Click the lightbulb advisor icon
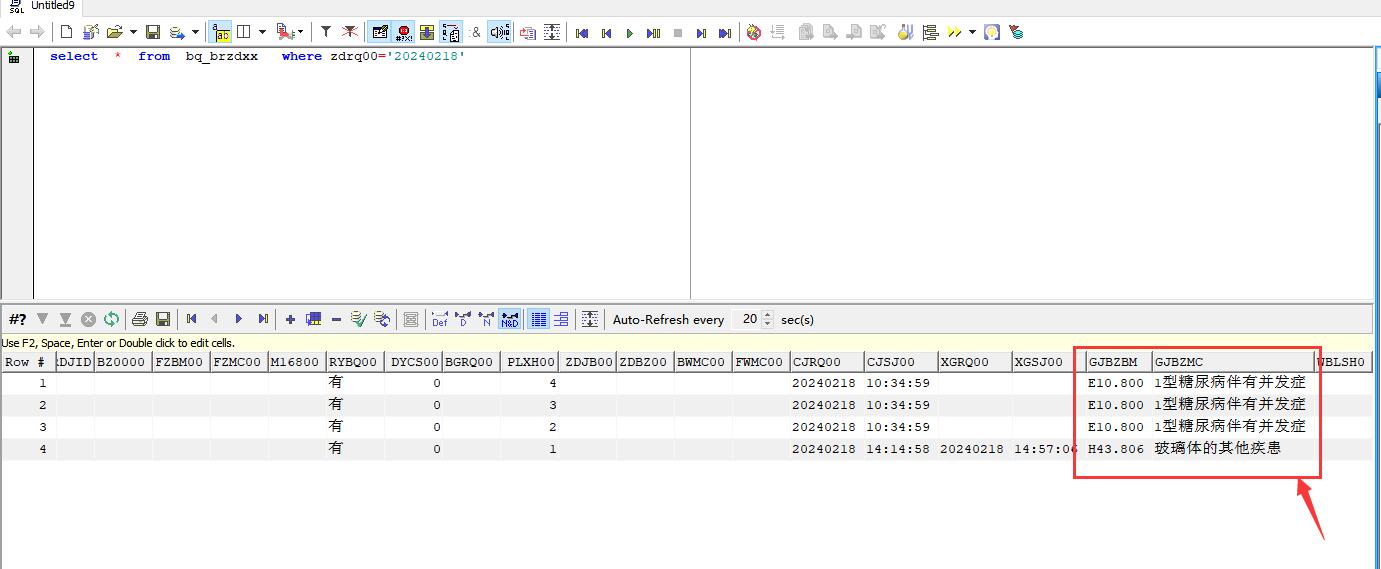Viewport: 1381px width, 569px height. (991, 32)
